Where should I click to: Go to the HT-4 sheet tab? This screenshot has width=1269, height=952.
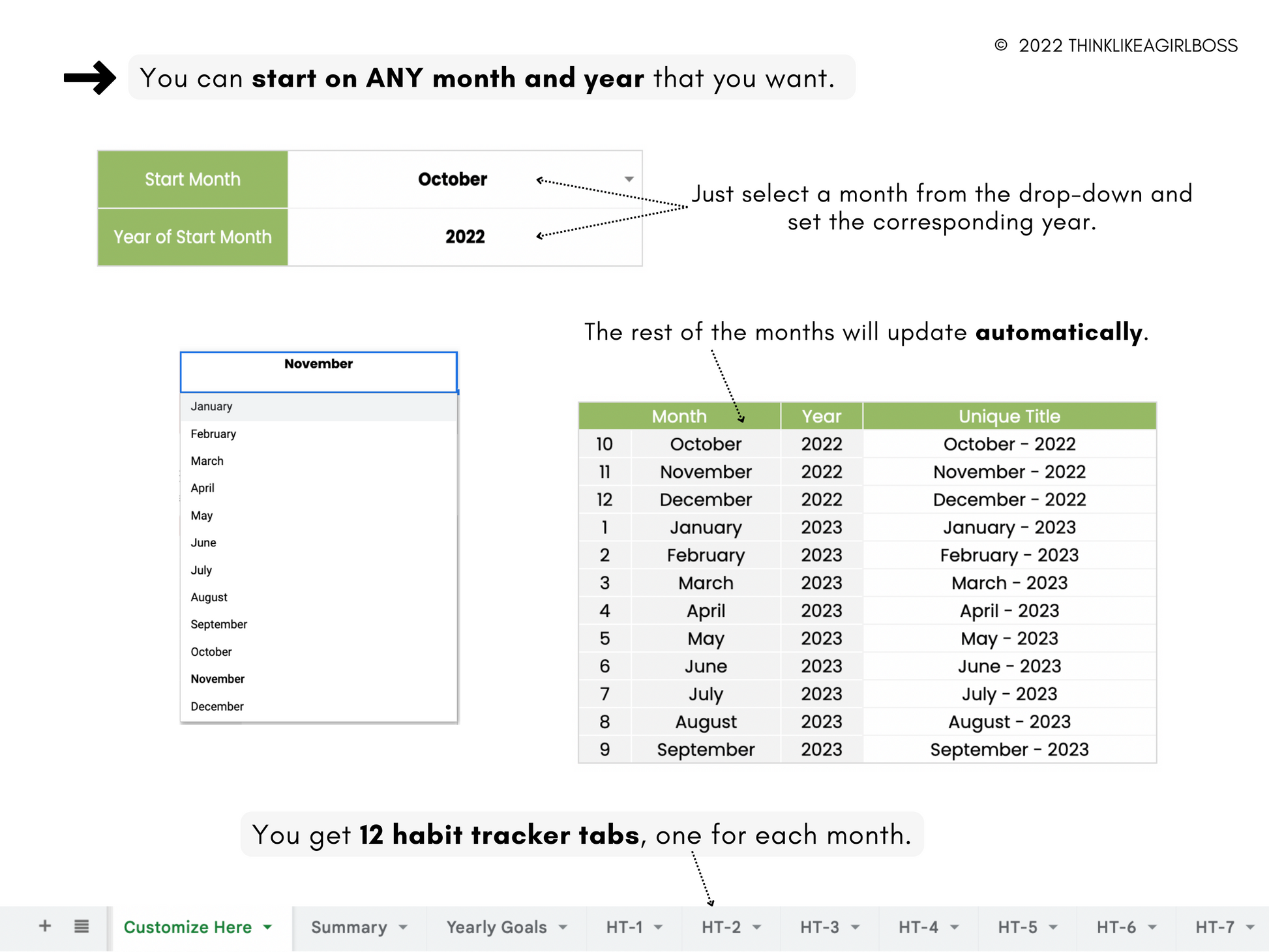[x=918, y=927]
